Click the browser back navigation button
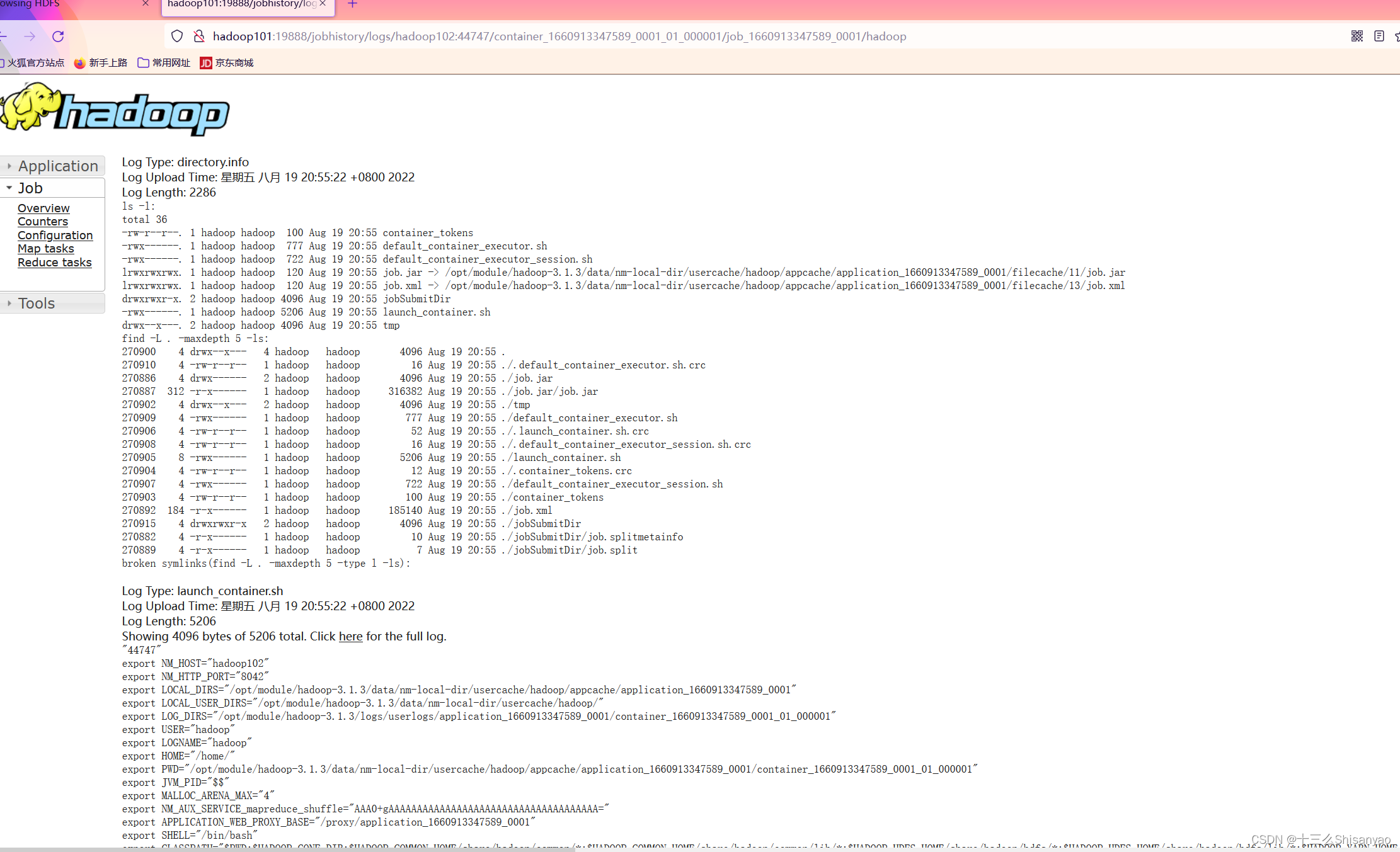The height and width of the screenshot is (852, 1400). (4, 36)
